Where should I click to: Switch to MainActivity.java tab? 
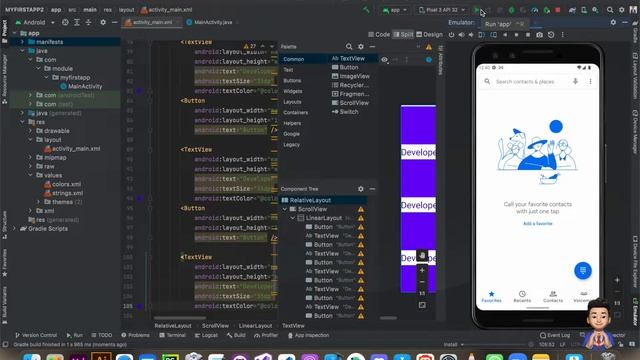click(x=209, y=22)
